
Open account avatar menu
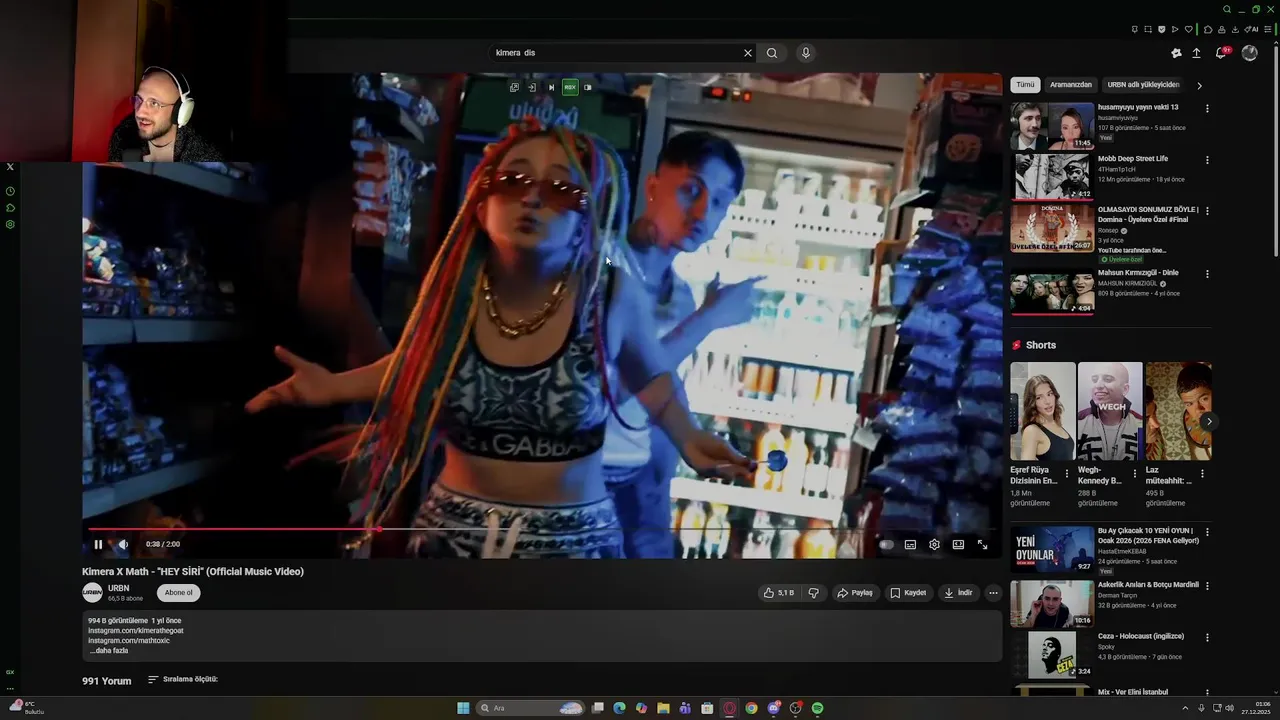(1249, 53)
